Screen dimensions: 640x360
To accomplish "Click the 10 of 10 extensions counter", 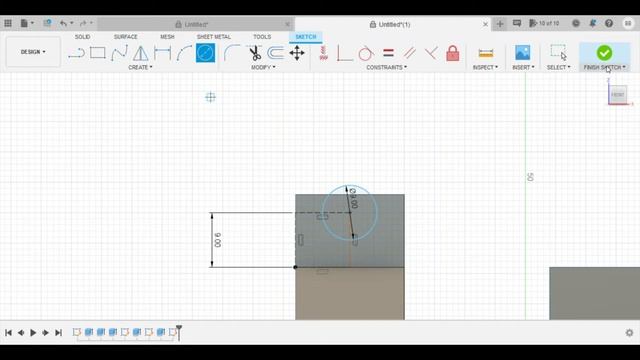I will pos(544,23).
